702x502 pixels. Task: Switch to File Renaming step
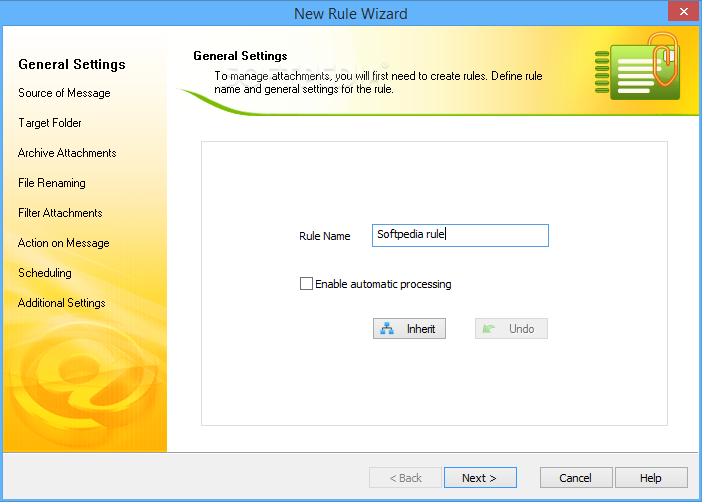coord(52,183)
